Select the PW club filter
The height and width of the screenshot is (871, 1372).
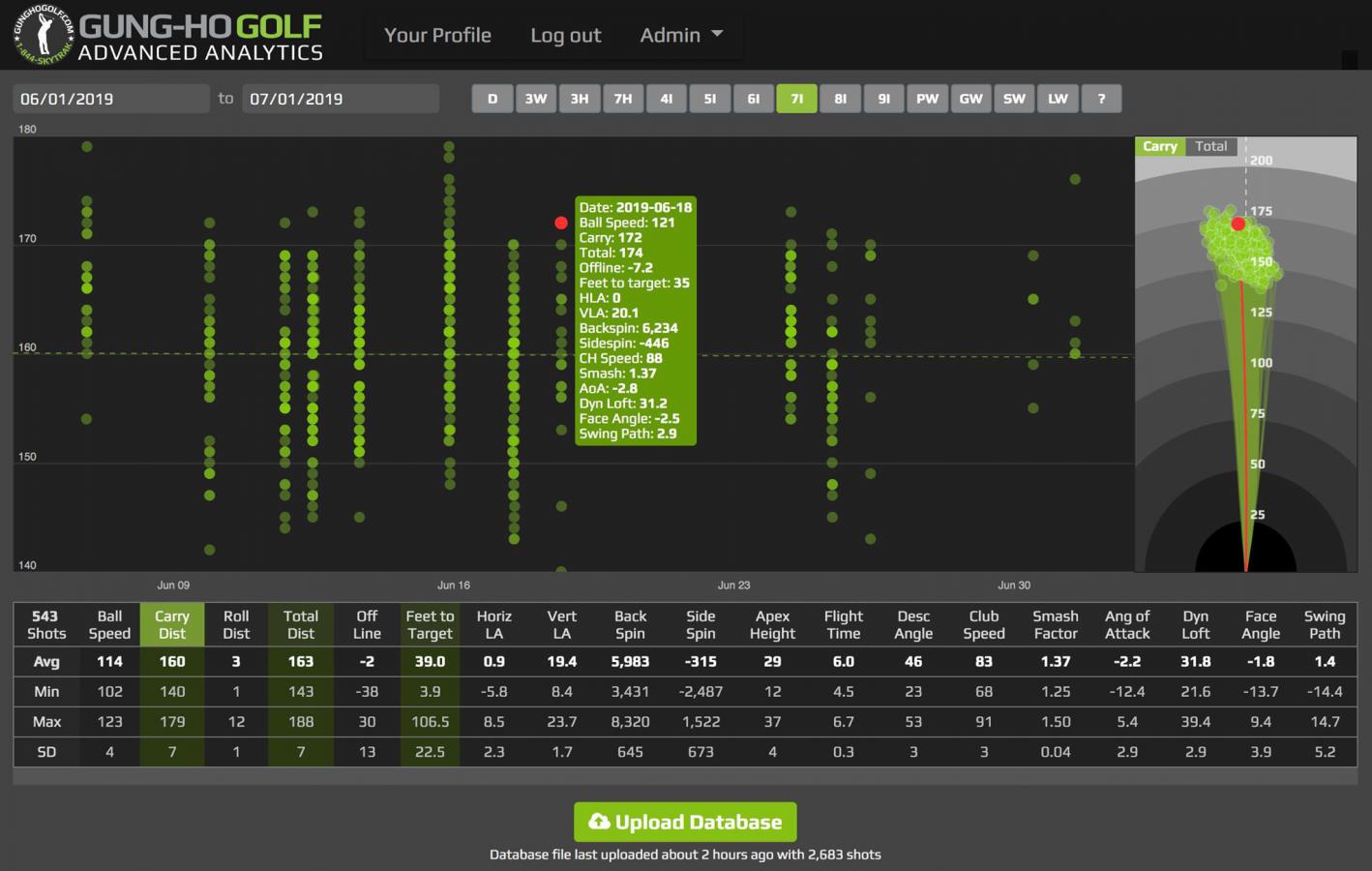pos(928,99)
